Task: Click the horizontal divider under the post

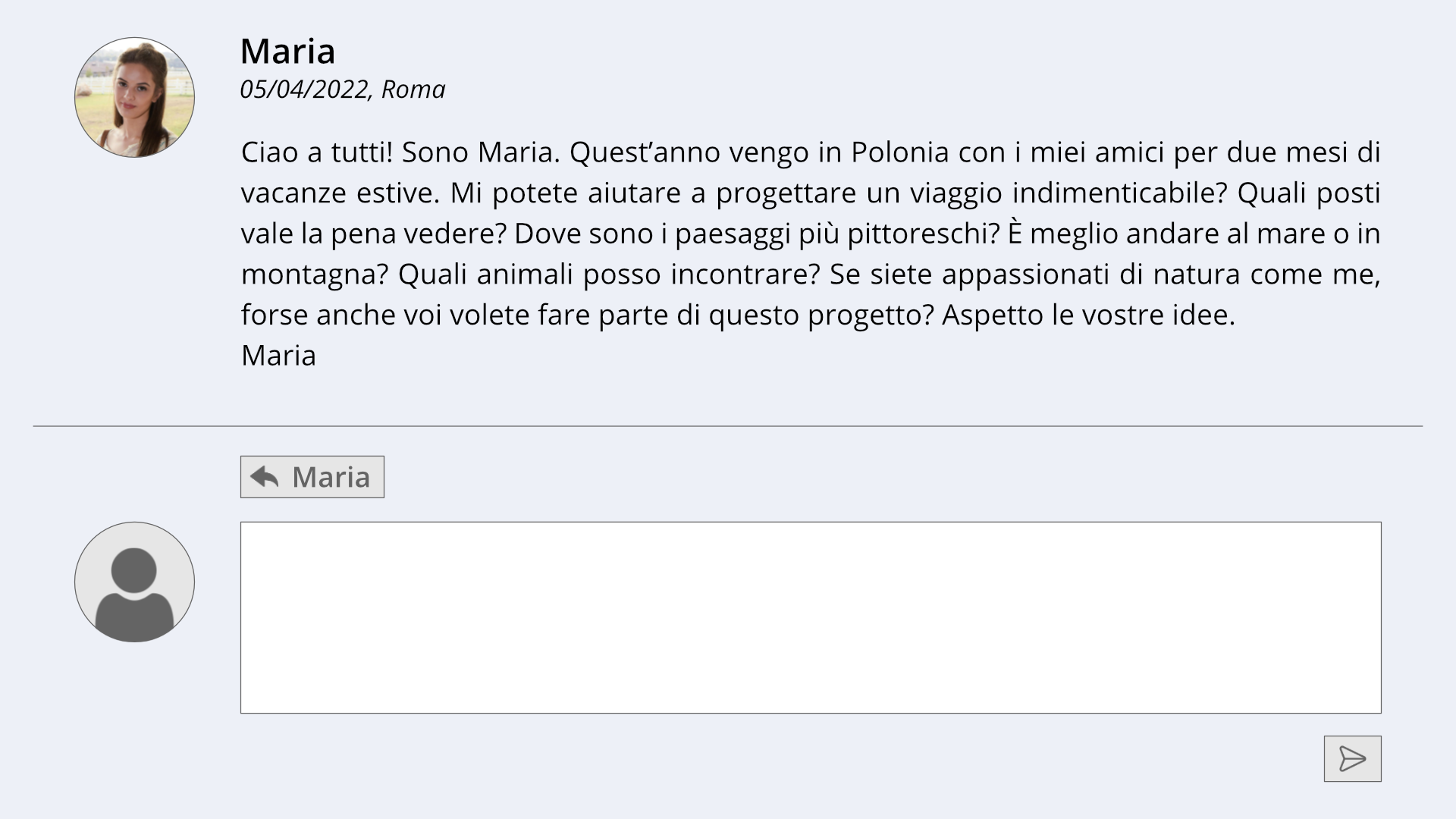Action: tap(728, 426)
